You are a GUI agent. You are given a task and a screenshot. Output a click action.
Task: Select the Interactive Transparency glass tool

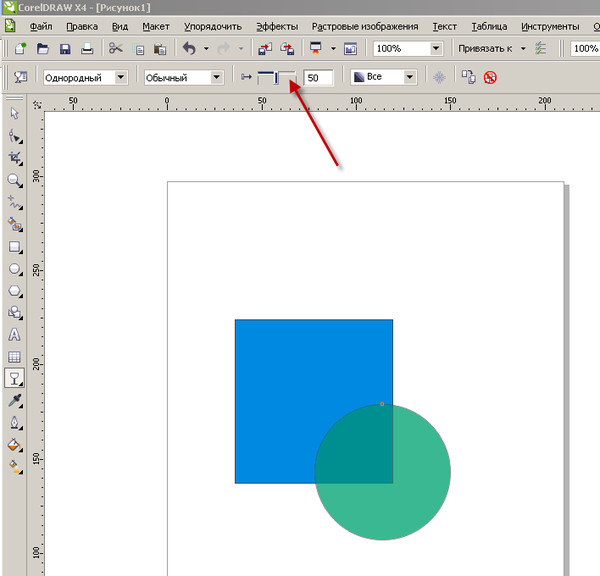point(15,379)
